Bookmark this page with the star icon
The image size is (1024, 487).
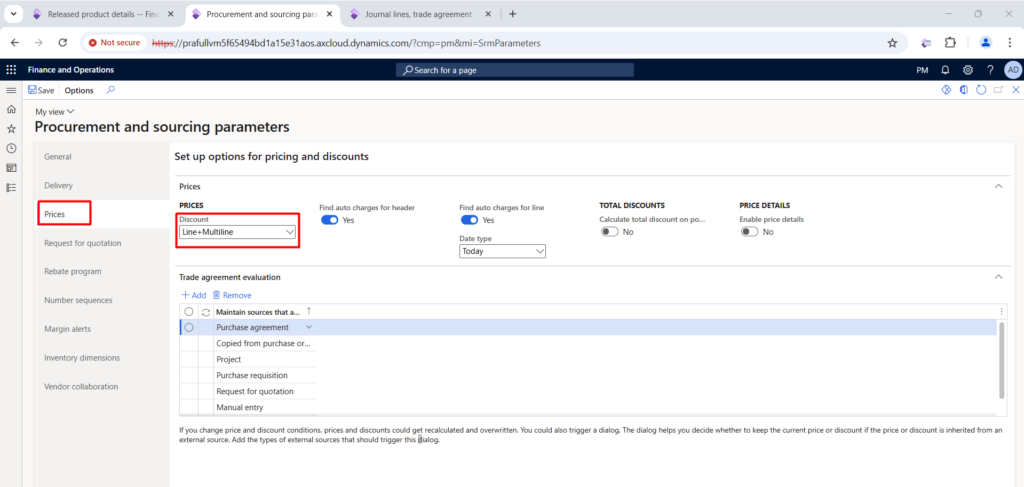[892, 42]
